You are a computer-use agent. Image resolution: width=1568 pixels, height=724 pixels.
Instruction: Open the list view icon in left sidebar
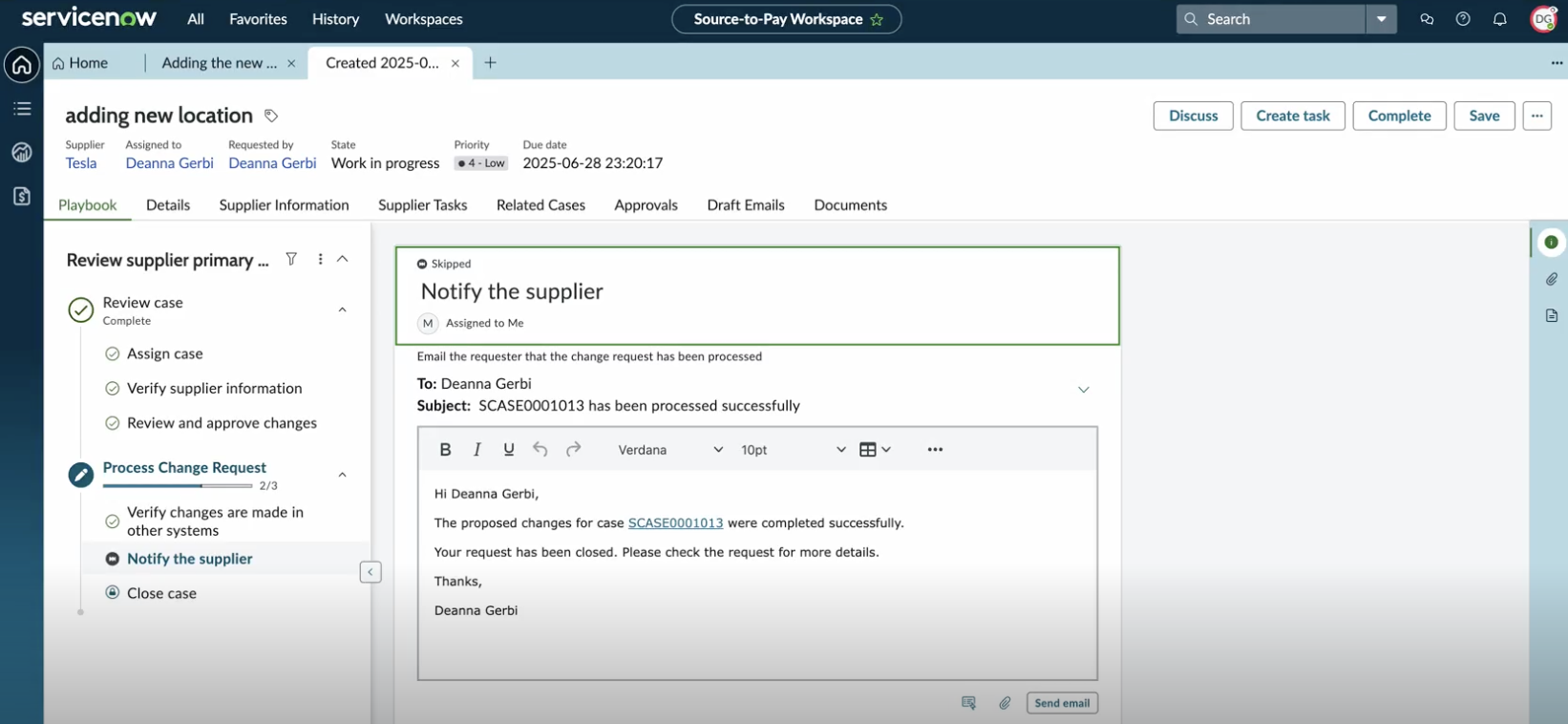pos(22,109)
